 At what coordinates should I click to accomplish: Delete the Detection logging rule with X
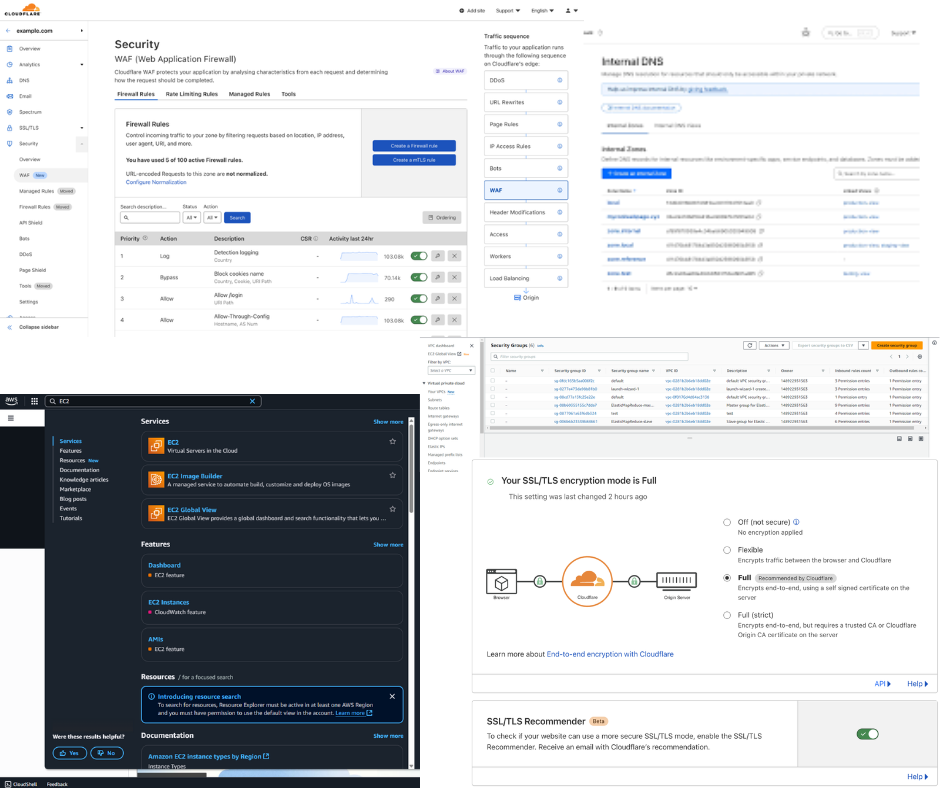[454, 256]
